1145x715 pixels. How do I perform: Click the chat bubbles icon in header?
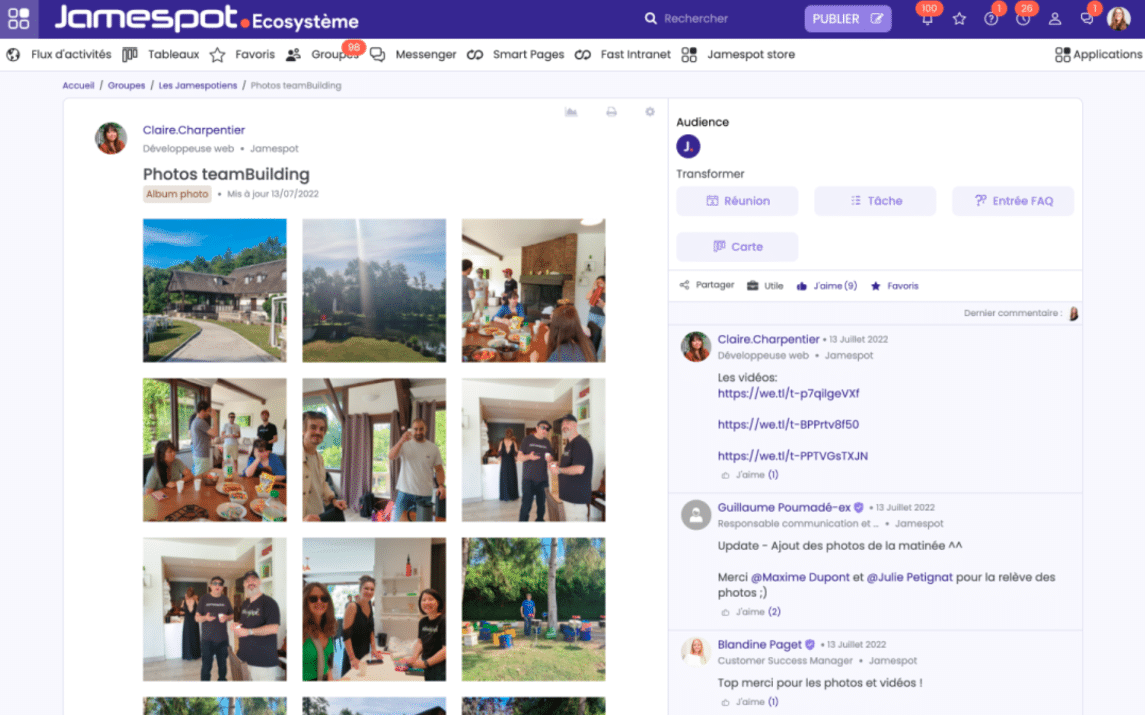1087,19
